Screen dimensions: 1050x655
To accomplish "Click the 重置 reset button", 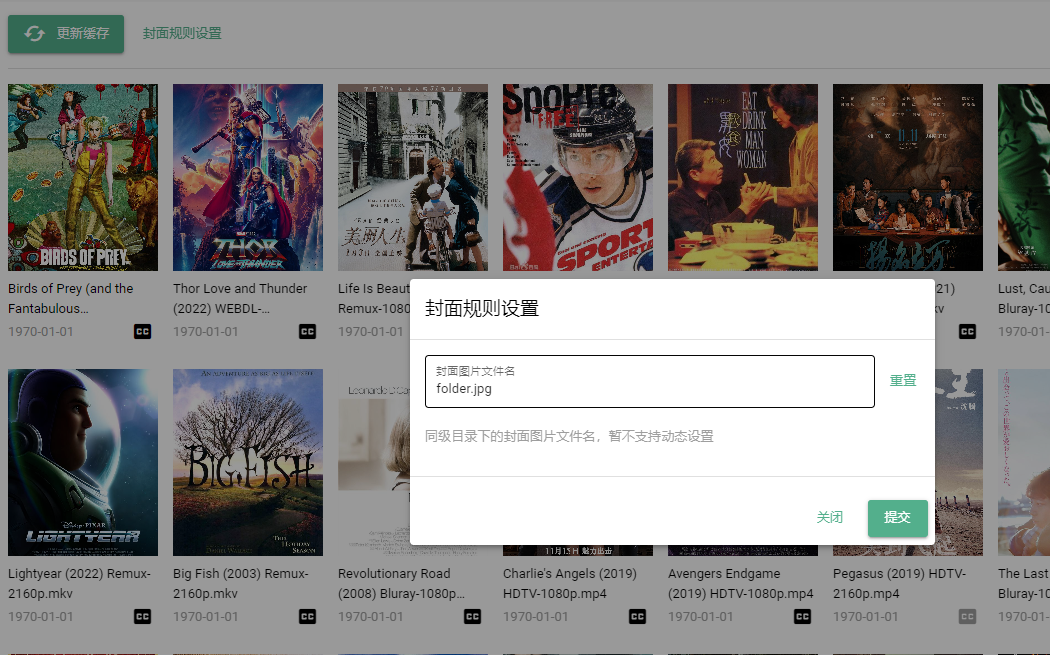I will tap(903, 380).
